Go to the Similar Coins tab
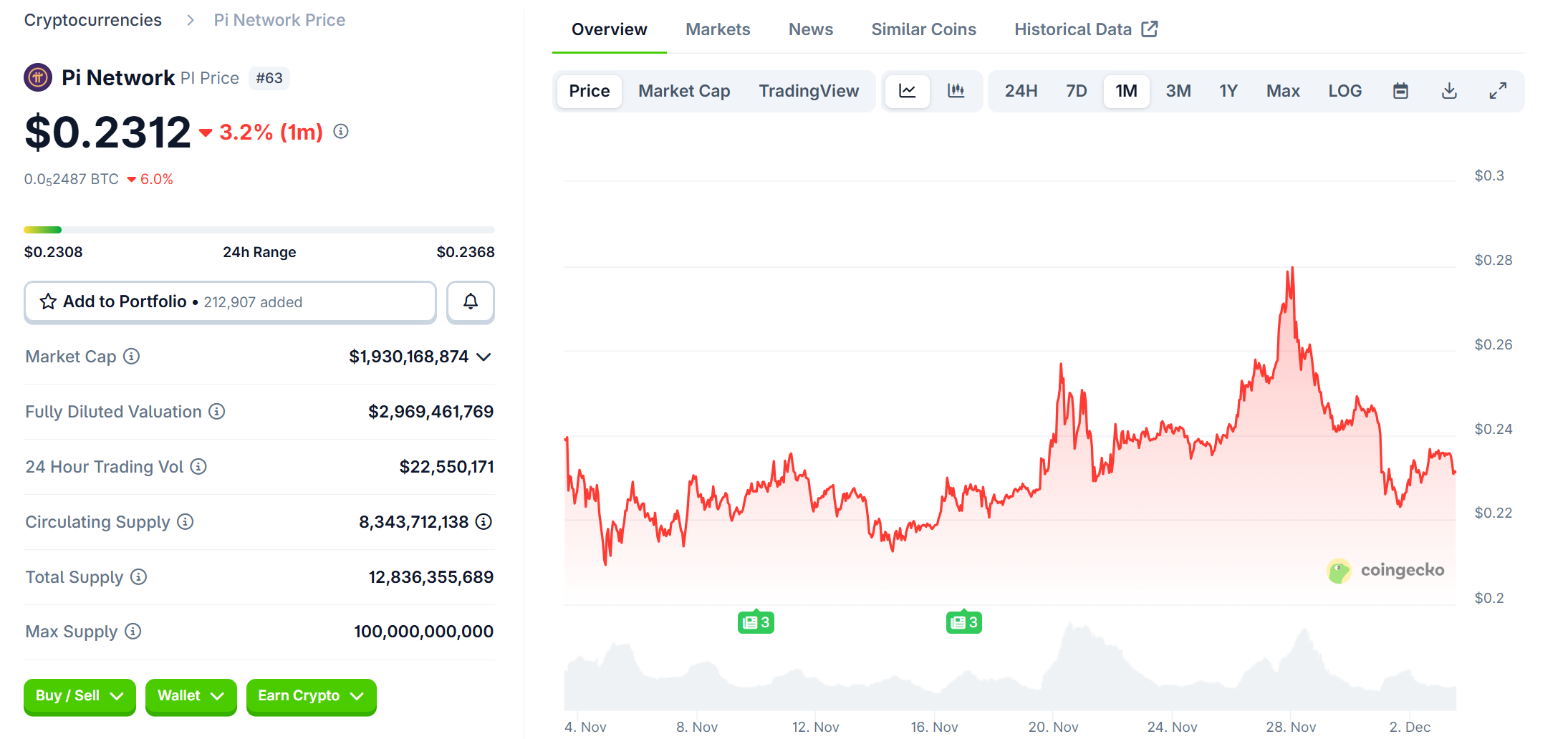 click(923, 29)
